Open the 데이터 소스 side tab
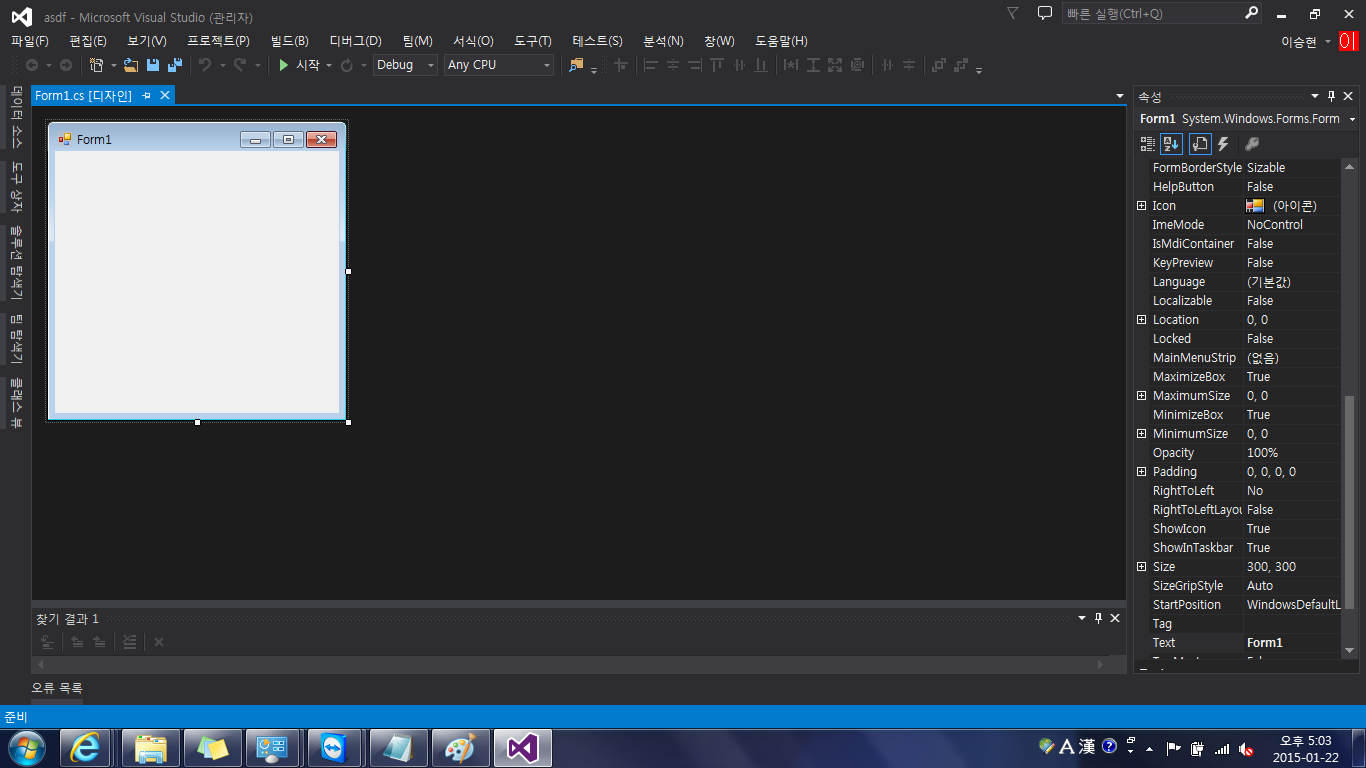This screenshot has height=768, width=1366. coord(16,118)
